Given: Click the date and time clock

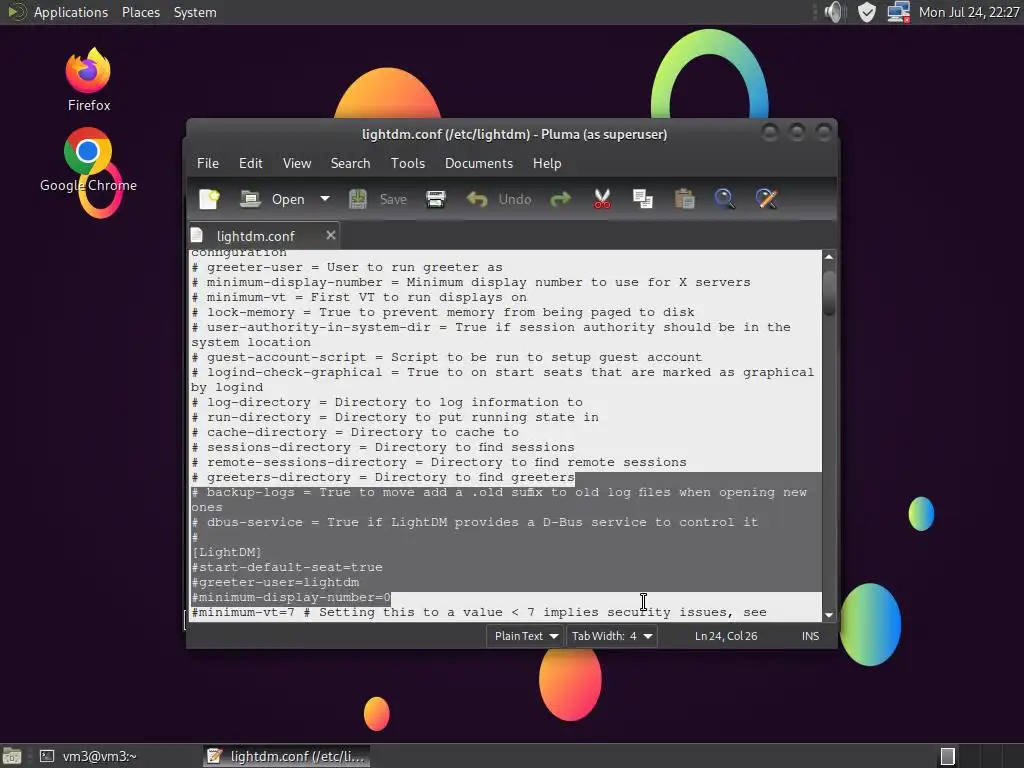Looking at the screenshot, I should 968,12.
